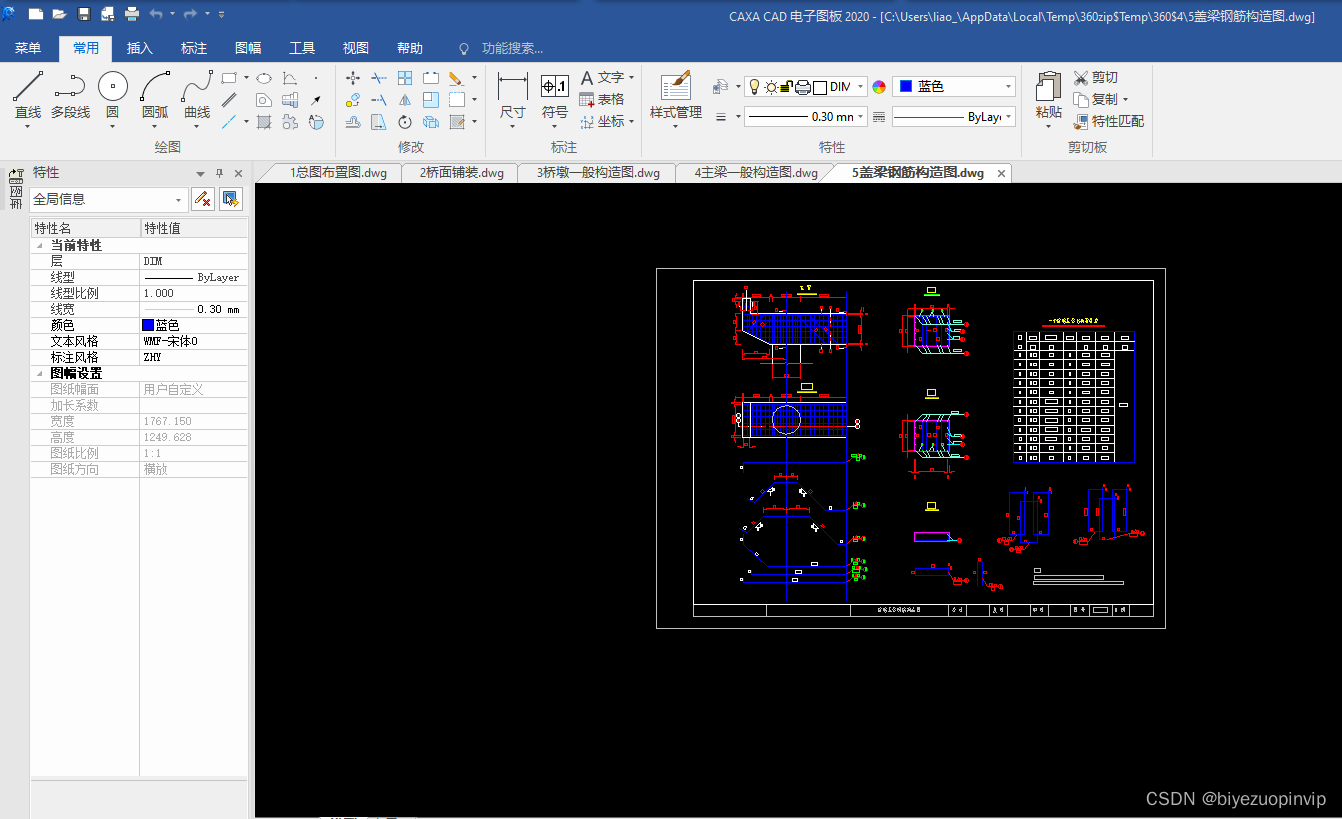Click the 剪切 cut button

point(1095,77)
